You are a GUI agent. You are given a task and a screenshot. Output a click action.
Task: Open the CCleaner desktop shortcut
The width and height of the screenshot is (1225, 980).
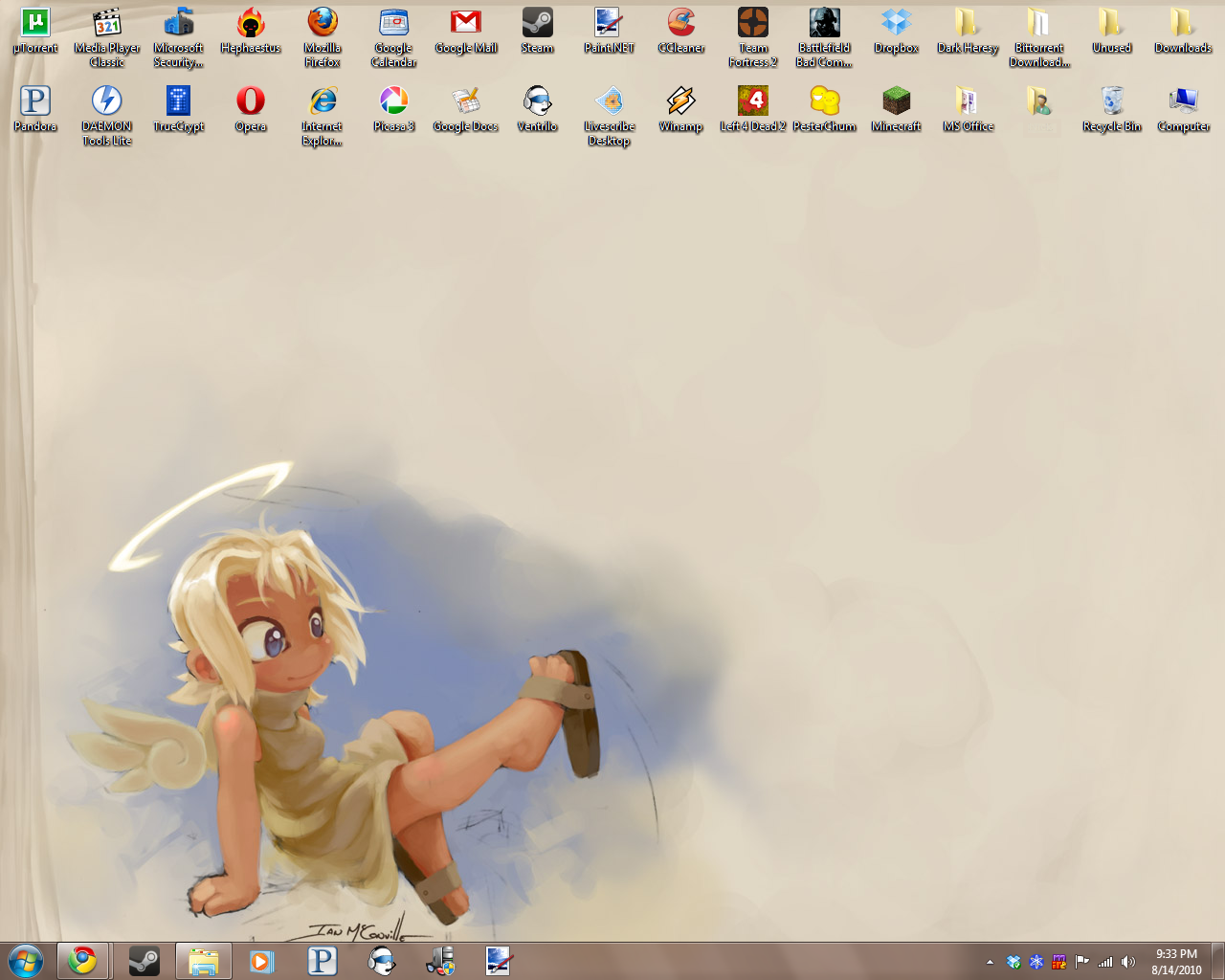pyautogui.click(x=681, y=23)
